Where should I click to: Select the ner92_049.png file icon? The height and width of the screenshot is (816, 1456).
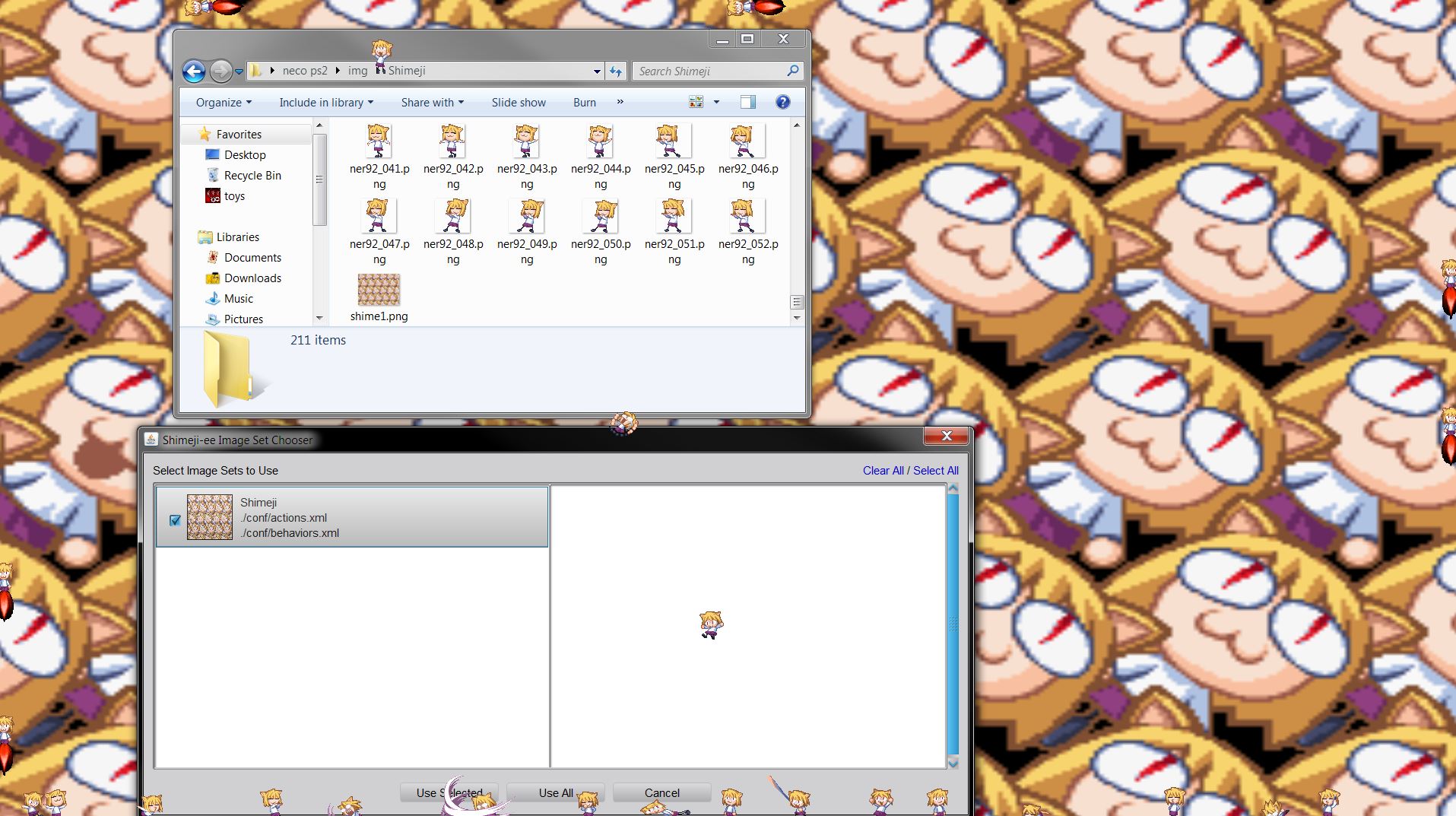(x=525, y=216)
